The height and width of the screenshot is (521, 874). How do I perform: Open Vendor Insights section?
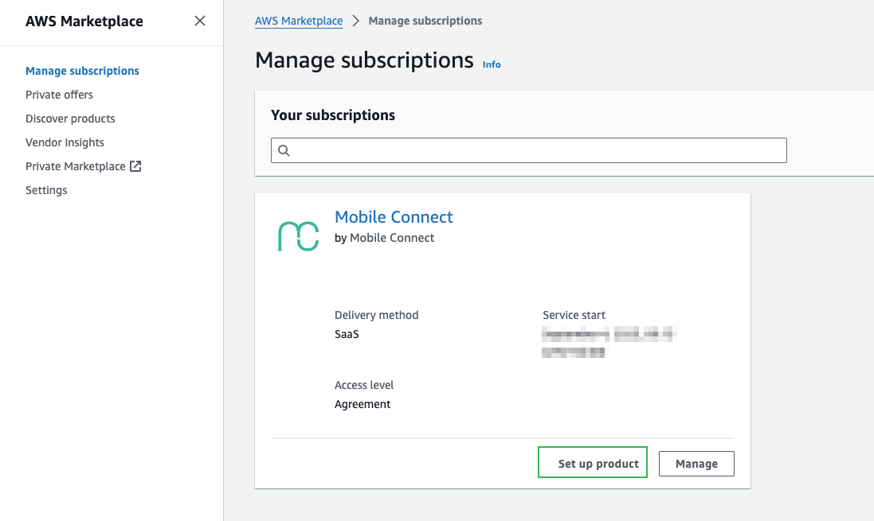(x=65, y=143)
